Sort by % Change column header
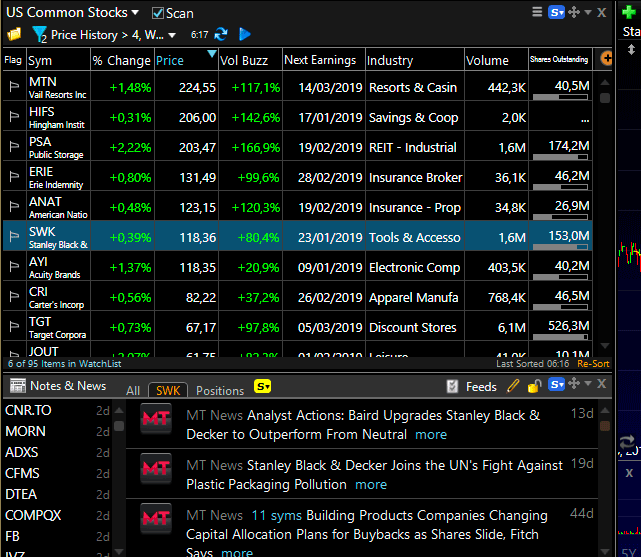The image size is (641, 557). 122,60
